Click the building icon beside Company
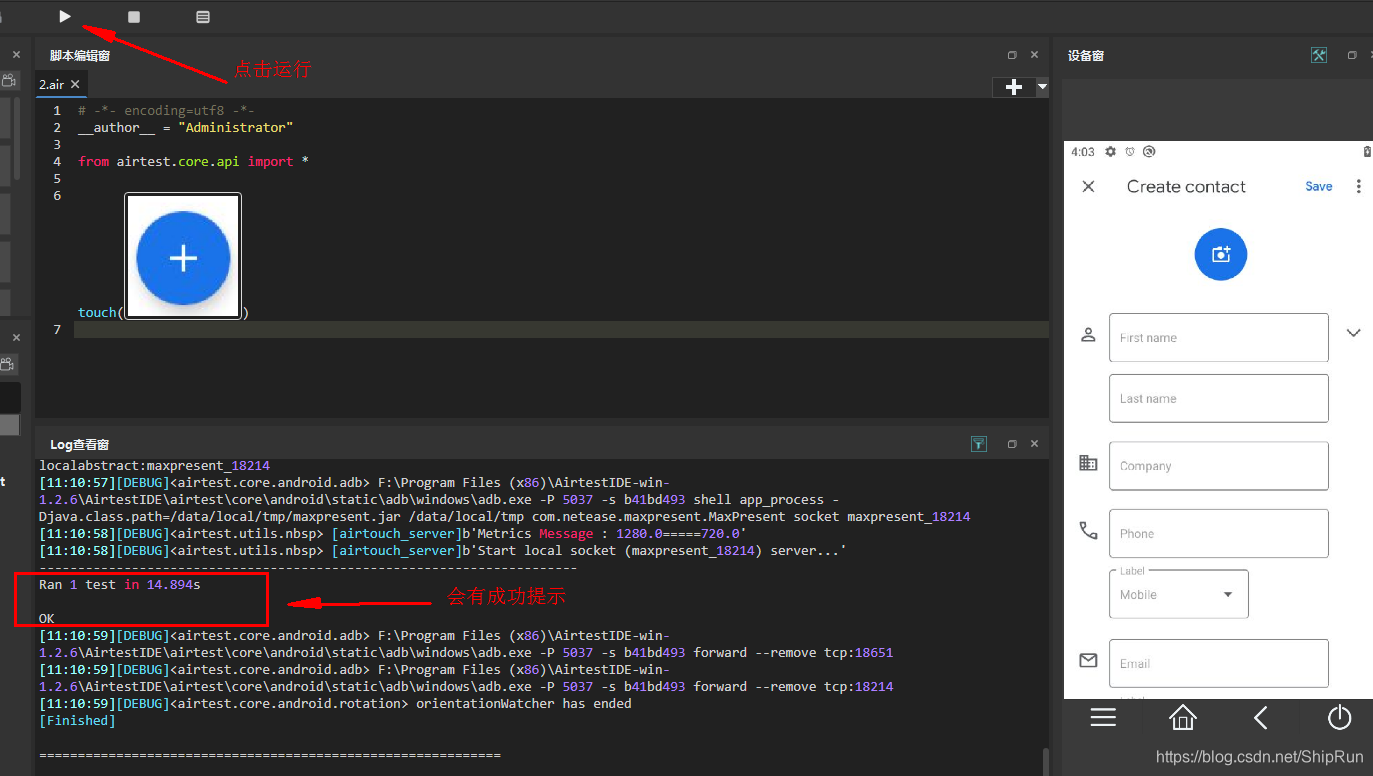The height and width of the screenshot is (776, 1373). (x=1089, y=463)
